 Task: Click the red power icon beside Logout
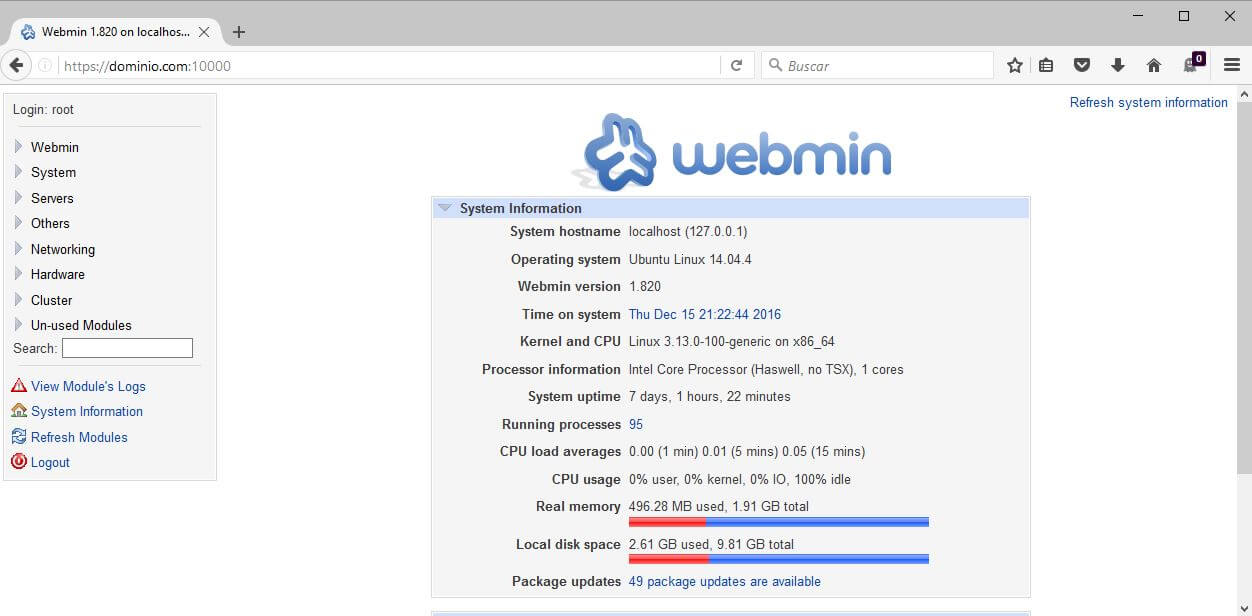[x=19, y=461]
